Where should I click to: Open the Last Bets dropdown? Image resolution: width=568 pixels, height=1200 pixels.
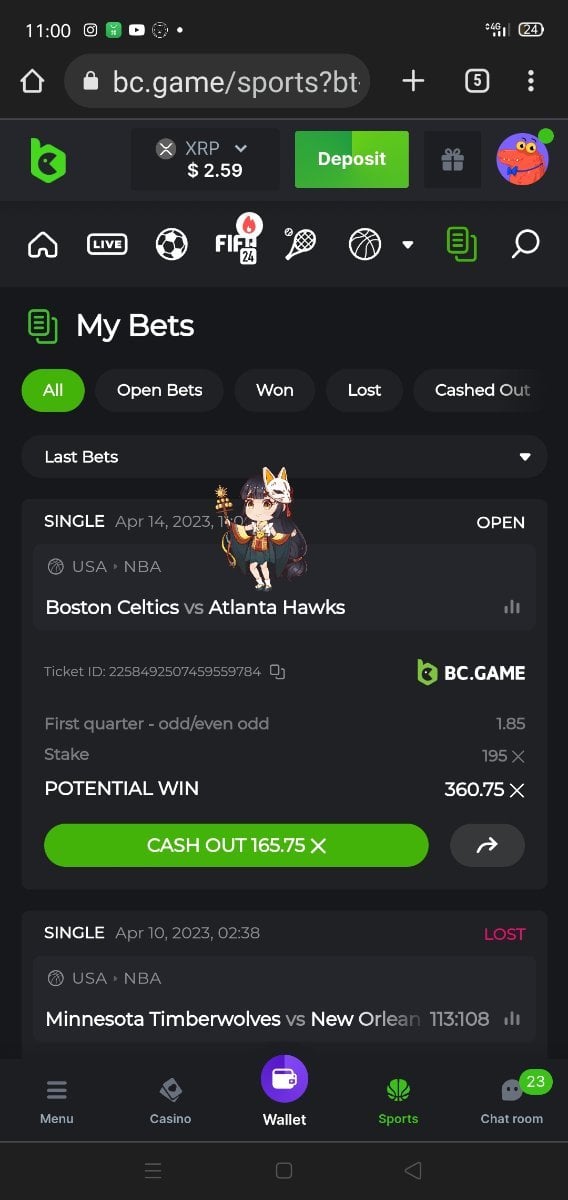pos(284,457)
